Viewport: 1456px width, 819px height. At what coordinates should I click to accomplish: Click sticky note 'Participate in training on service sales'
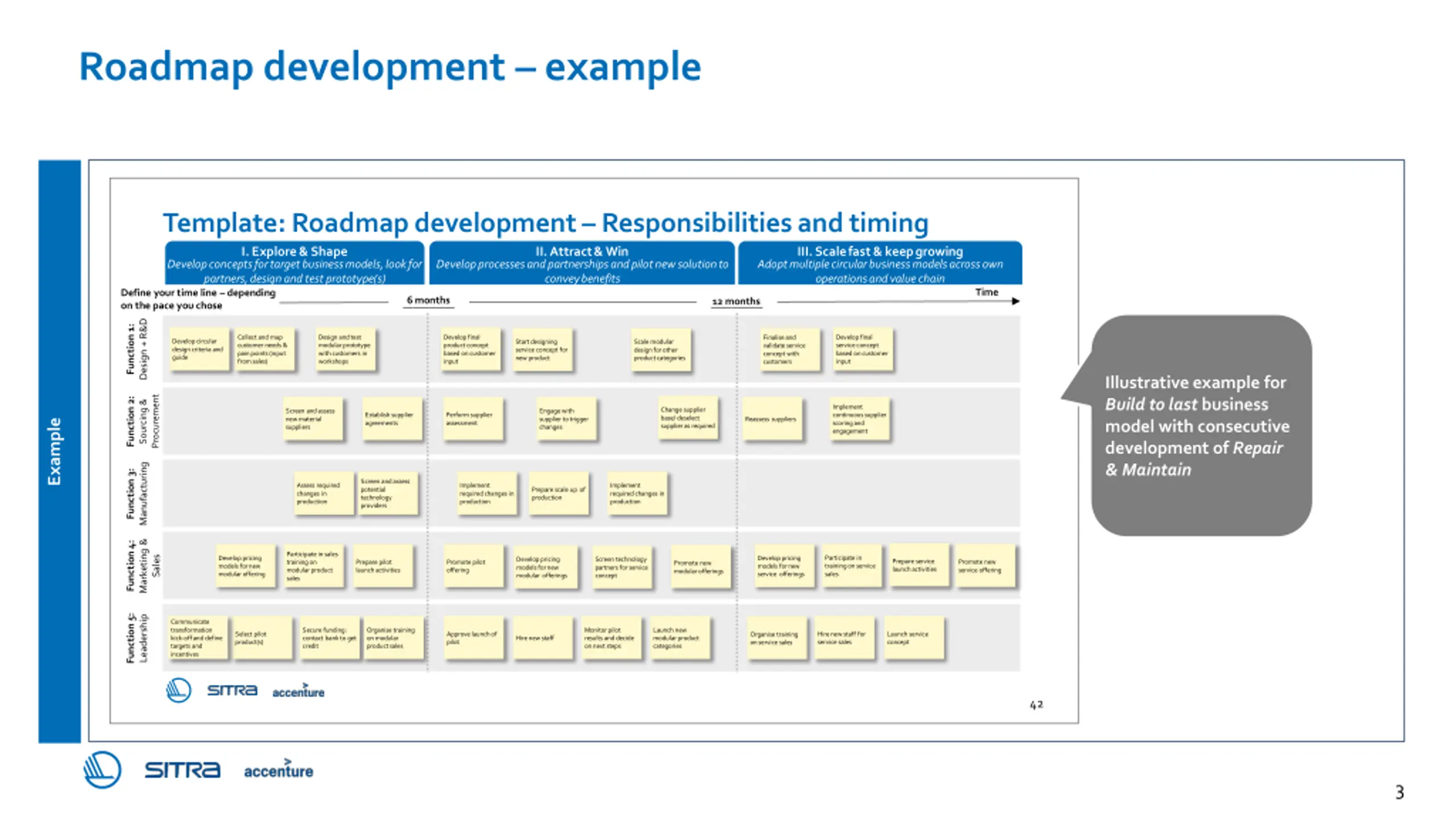pyautogui.click(x=852, y=566)
